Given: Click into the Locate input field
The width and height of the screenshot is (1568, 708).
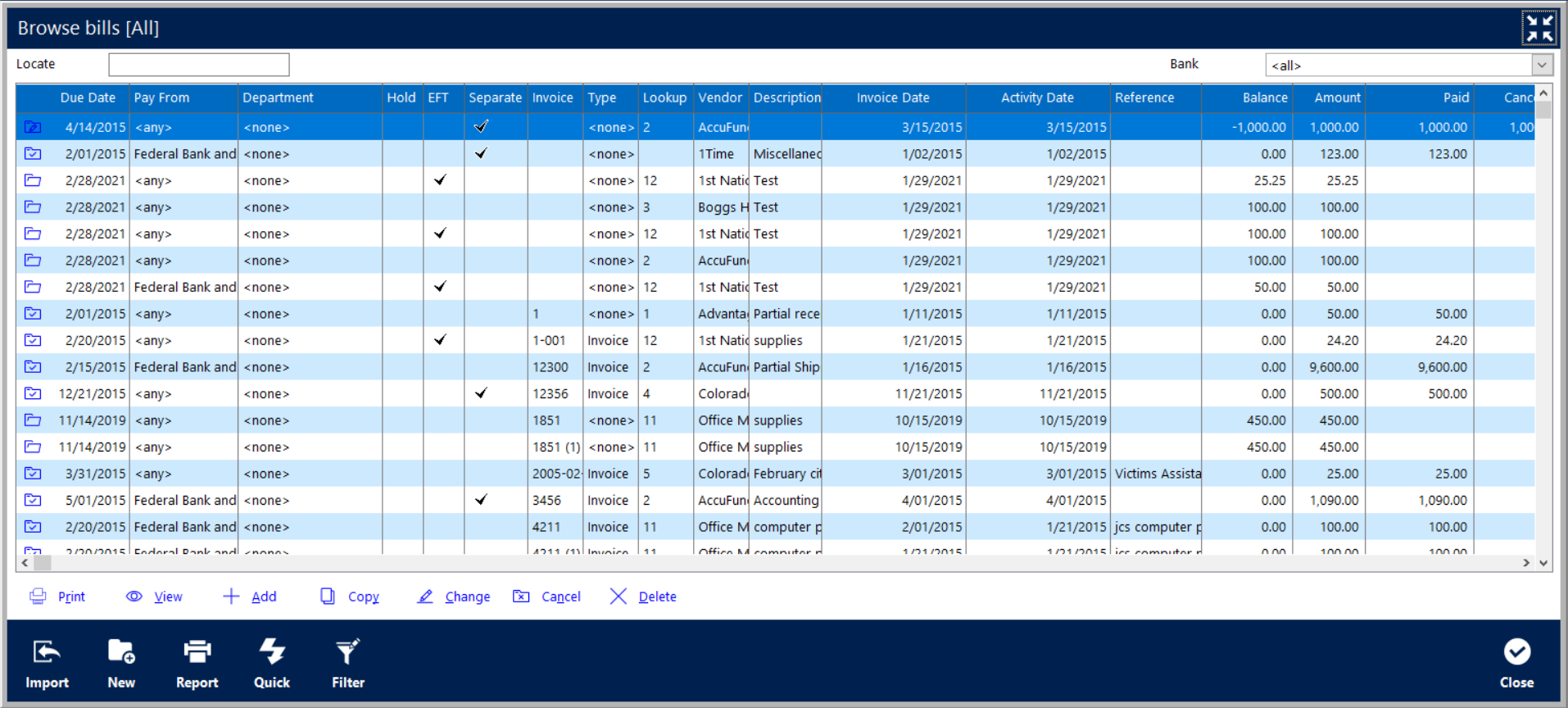Looking at the screenshot, I should point(199,65).
